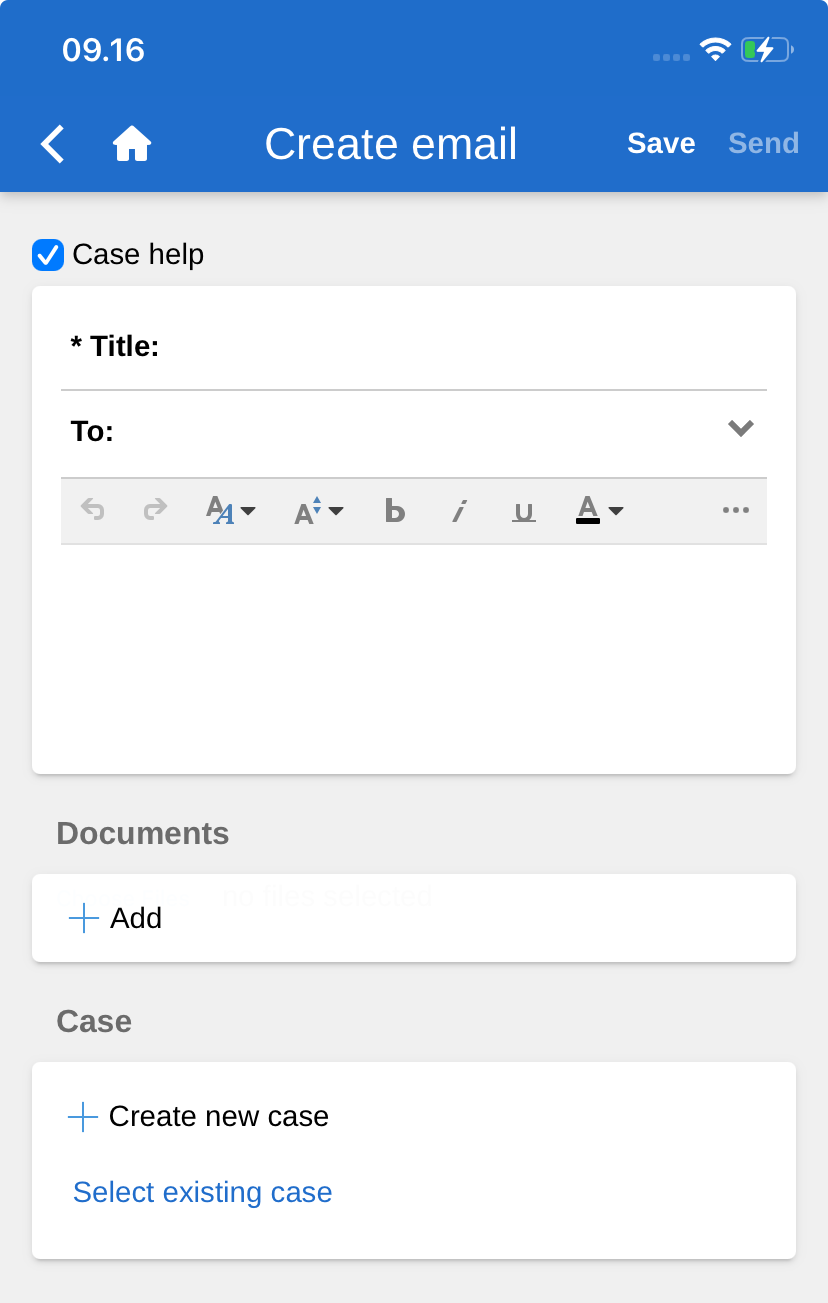
Task: Go to home screen via house icon
Action: (x=131, y=144)
